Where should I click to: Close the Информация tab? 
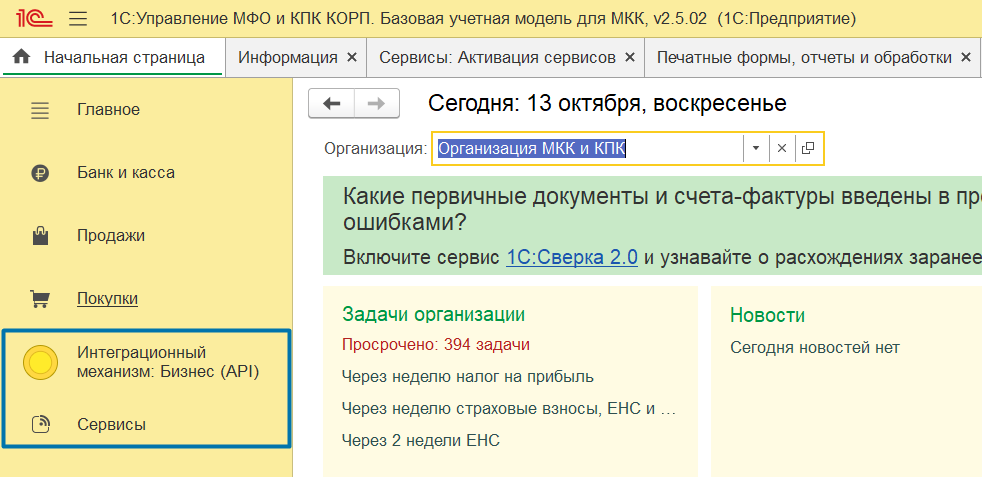[x=352, y=58]
